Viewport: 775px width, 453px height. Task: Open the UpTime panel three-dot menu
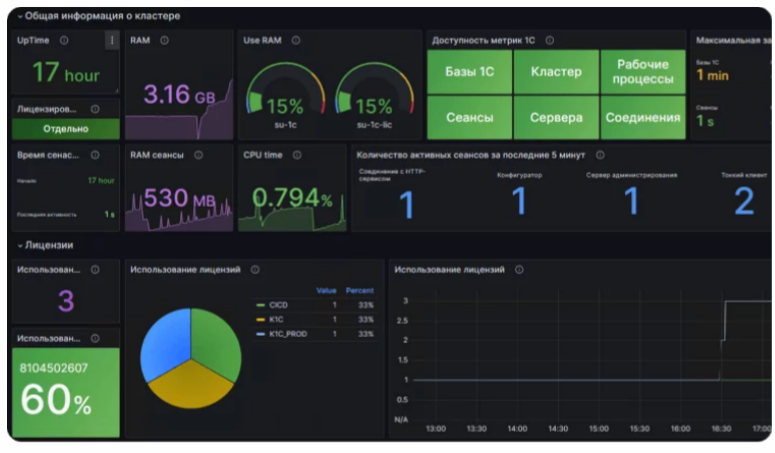[x=112, y=41]
